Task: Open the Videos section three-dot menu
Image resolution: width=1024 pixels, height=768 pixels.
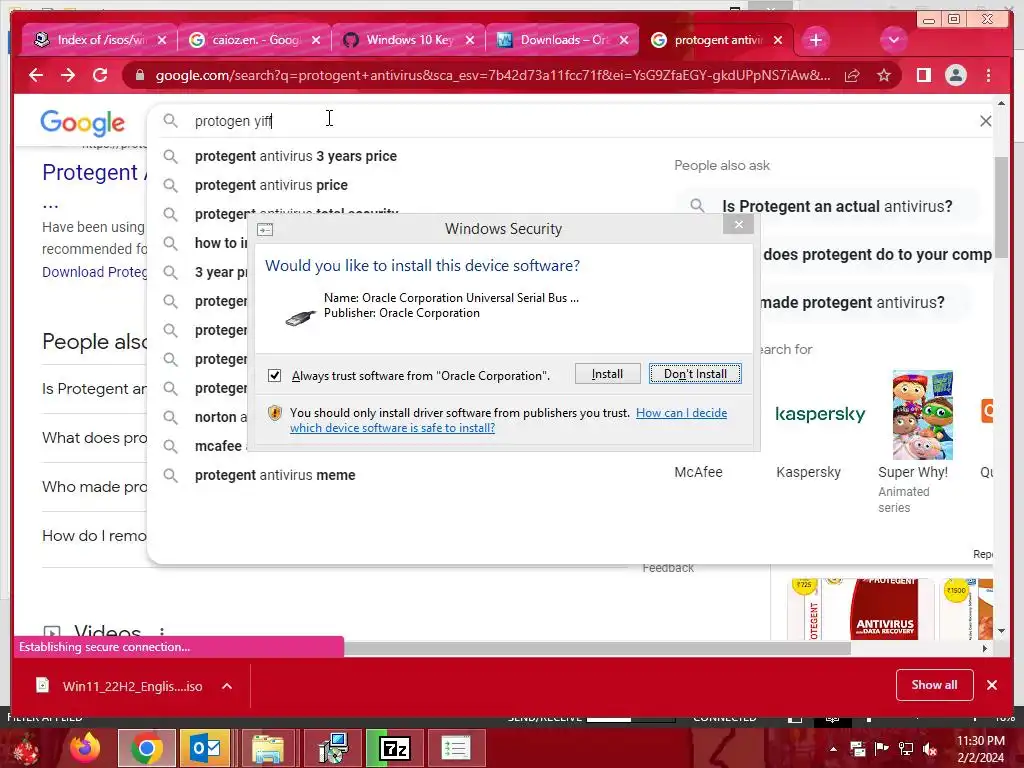Action: (162, 632)
